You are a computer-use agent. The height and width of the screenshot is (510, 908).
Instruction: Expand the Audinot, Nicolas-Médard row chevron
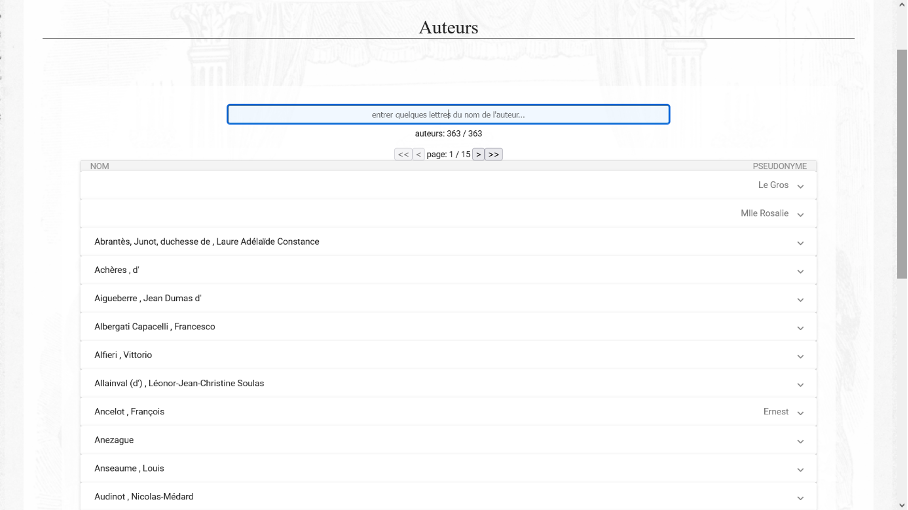pos(800,497)
